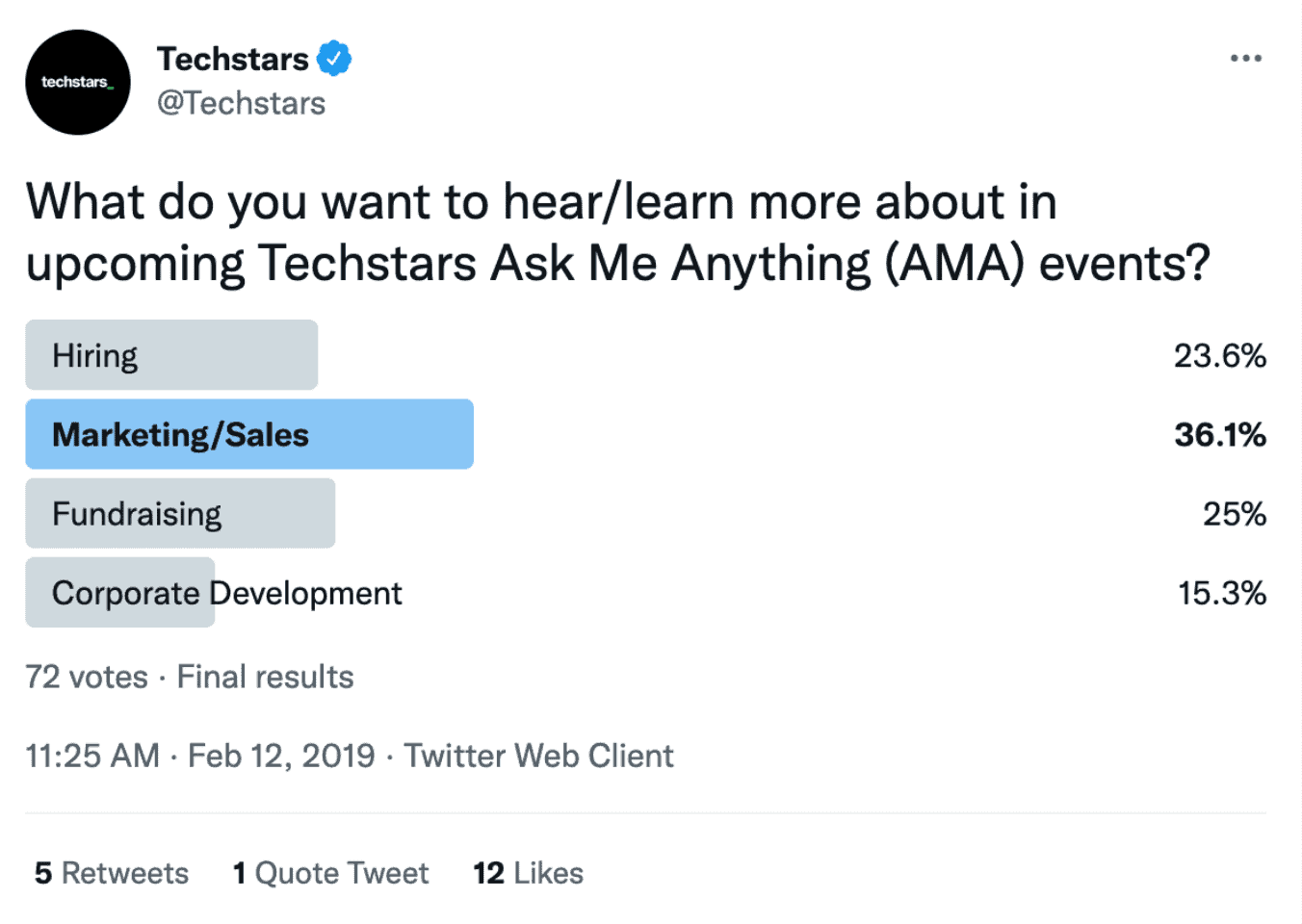
Task: Click the blue verified badge
Action: [334, 59]
